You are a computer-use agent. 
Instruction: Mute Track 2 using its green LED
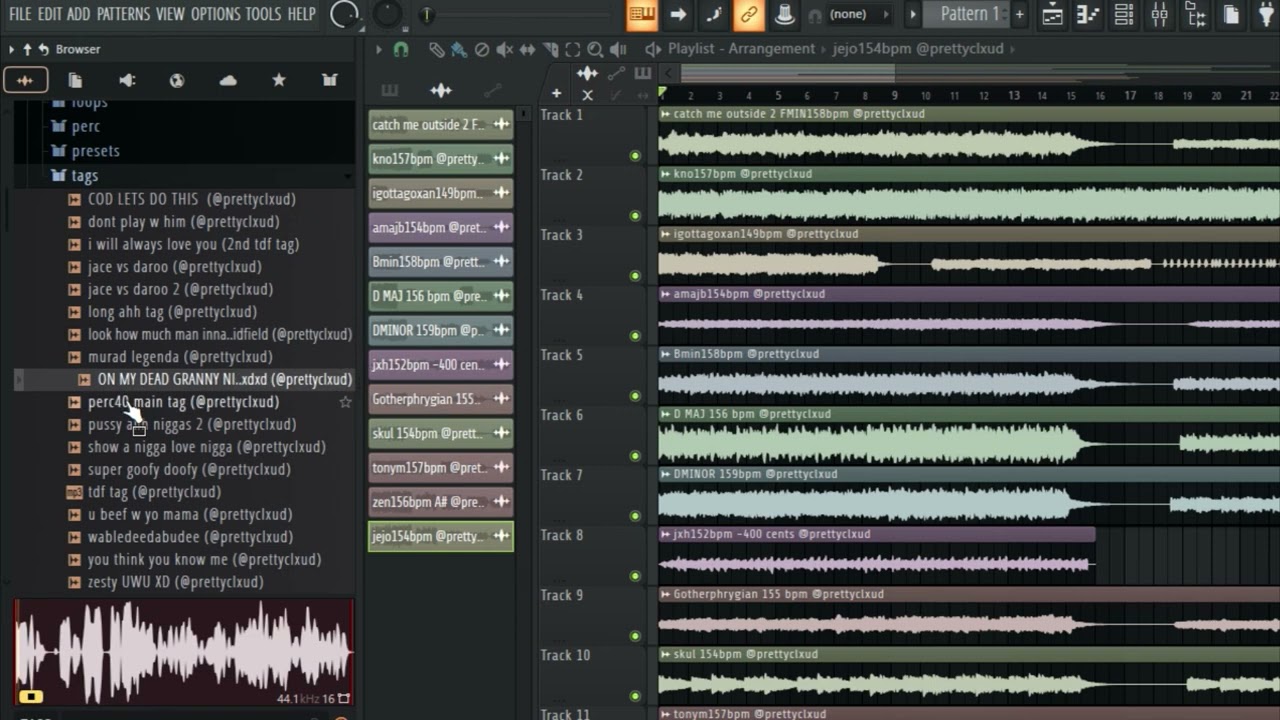(x=635, y=216)
